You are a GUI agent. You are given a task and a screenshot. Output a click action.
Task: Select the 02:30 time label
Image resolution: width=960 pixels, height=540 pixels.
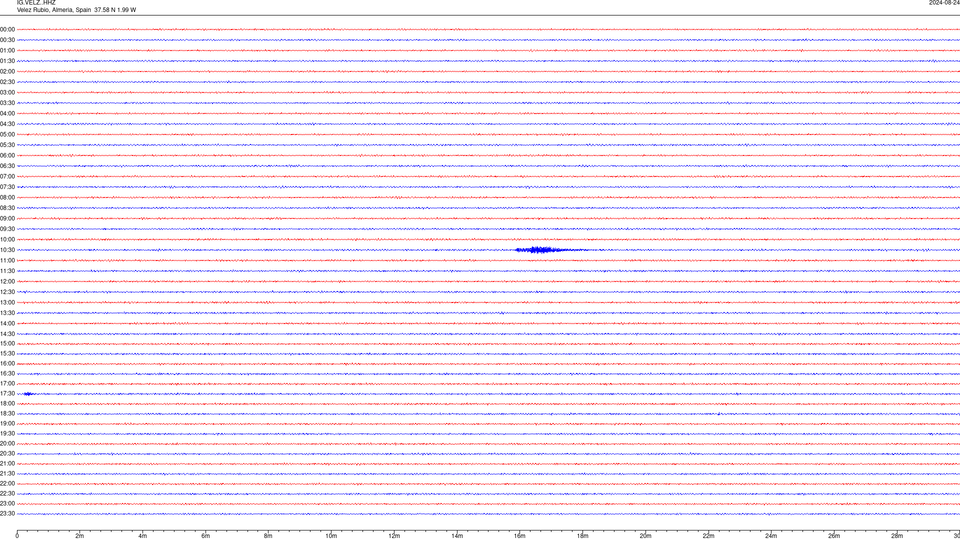7,82
